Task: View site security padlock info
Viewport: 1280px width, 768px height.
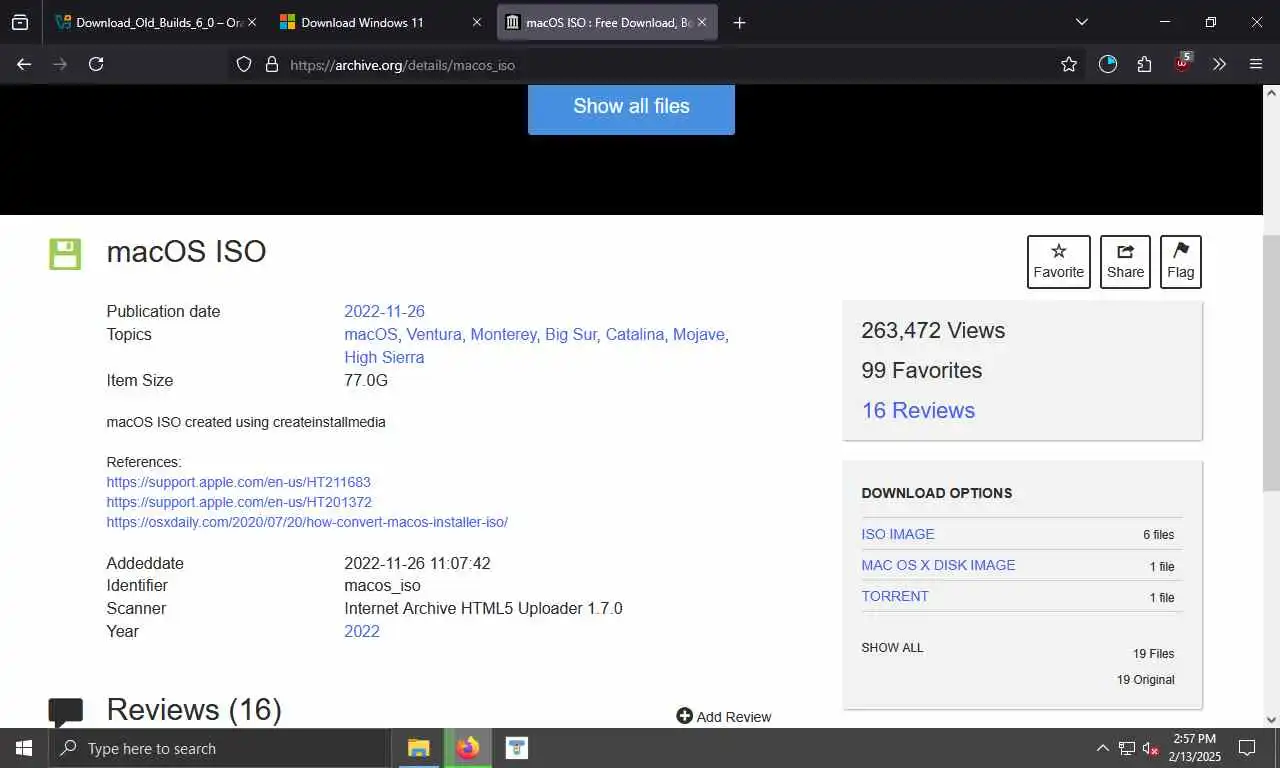Action: coord(271,64)
